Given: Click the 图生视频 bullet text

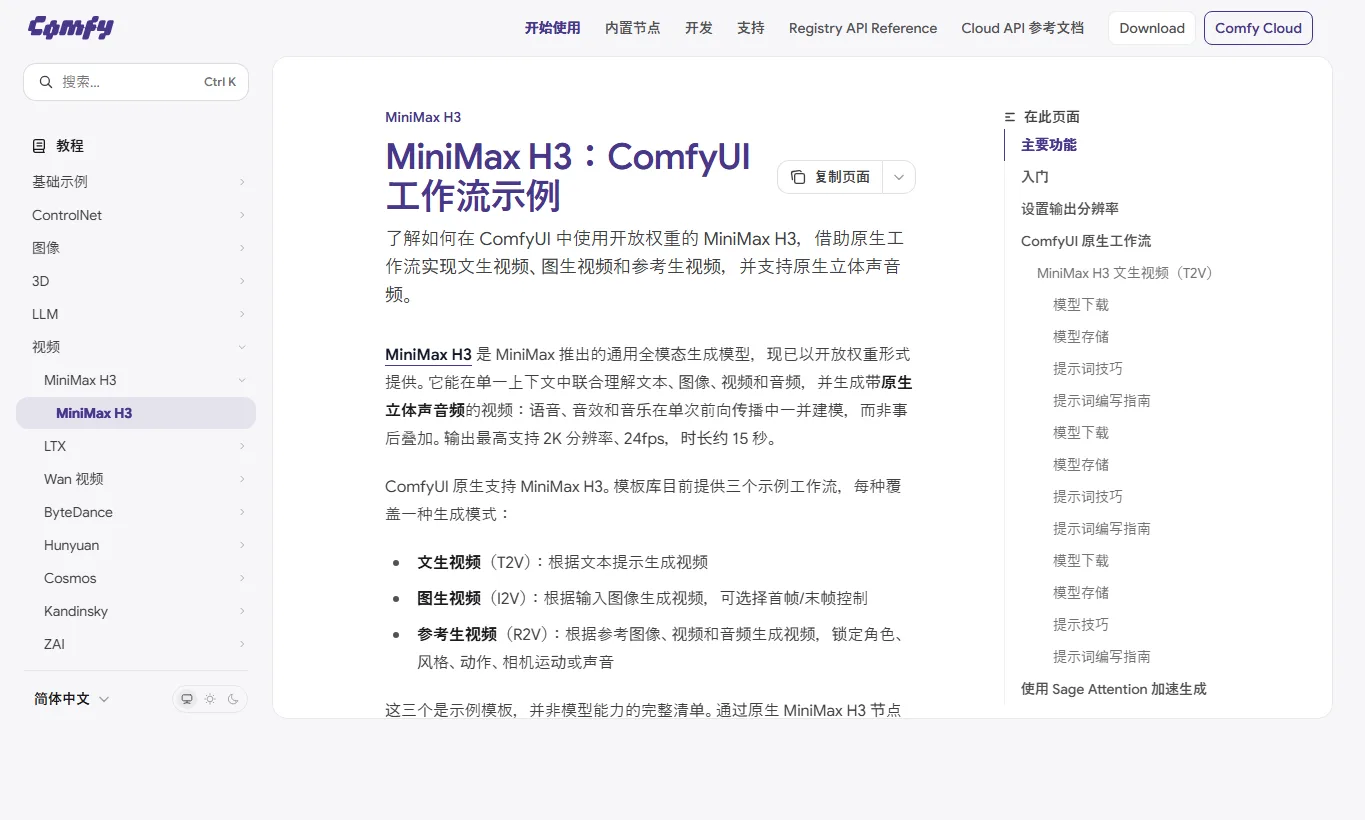Looking at the screenshot, I should 449,598.
